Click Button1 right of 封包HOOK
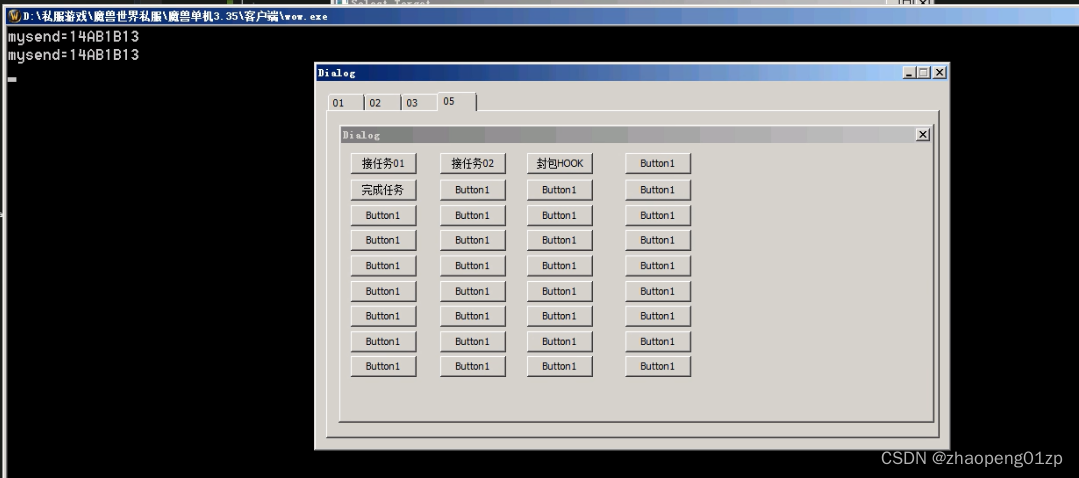The image size is (1079, 478). coord(658,164)
